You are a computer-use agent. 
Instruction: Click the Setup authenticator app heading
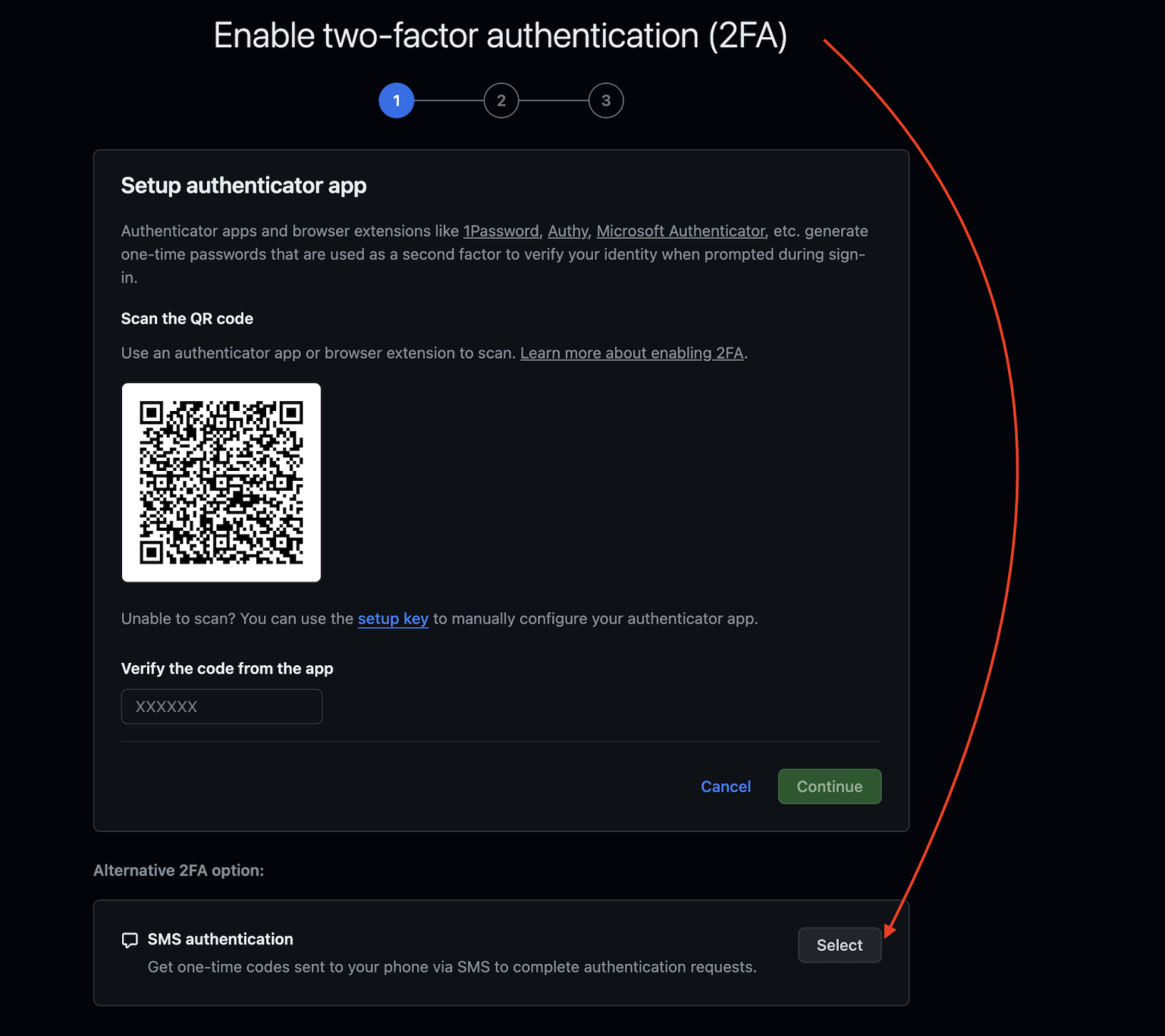pyautogui.click(x=243, y=185)
